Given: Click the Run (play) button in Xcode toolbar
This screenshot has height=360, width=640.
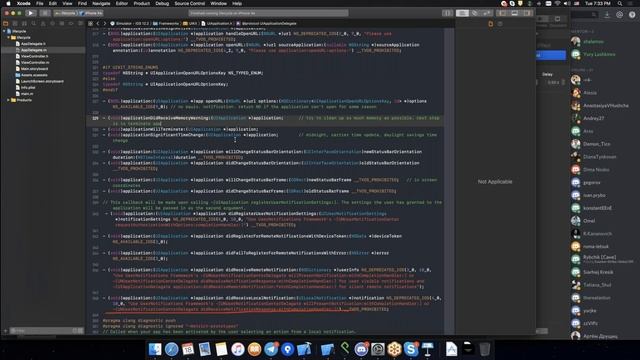Looking at the screenshot, I should click(31, 13).
